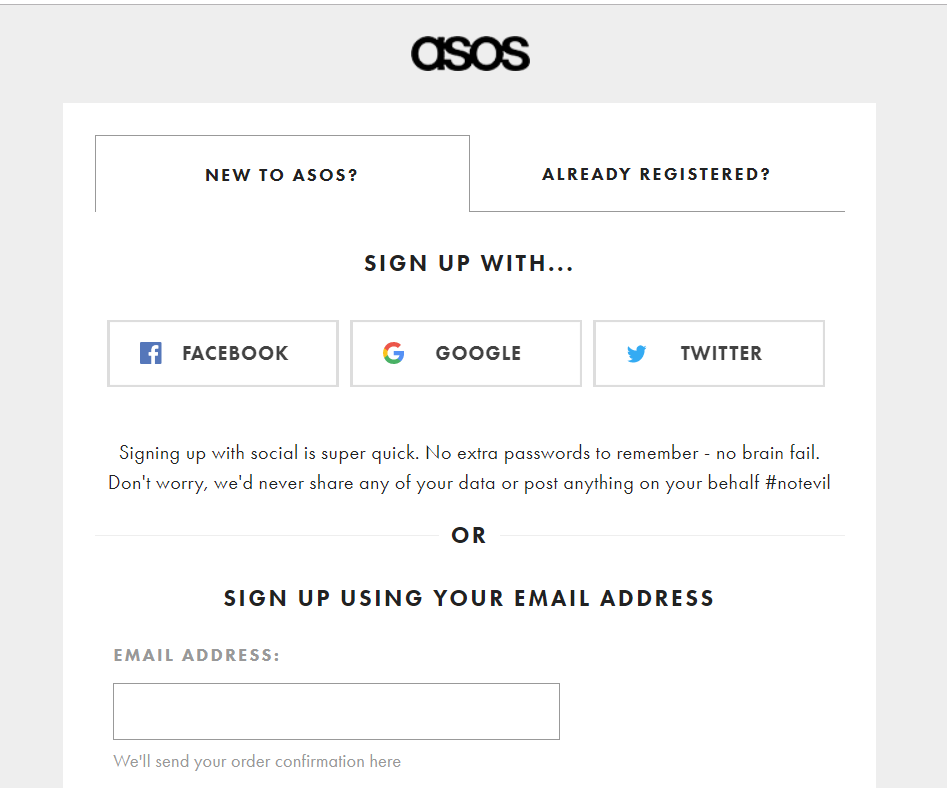Click the order confirmation hint text

254,761
